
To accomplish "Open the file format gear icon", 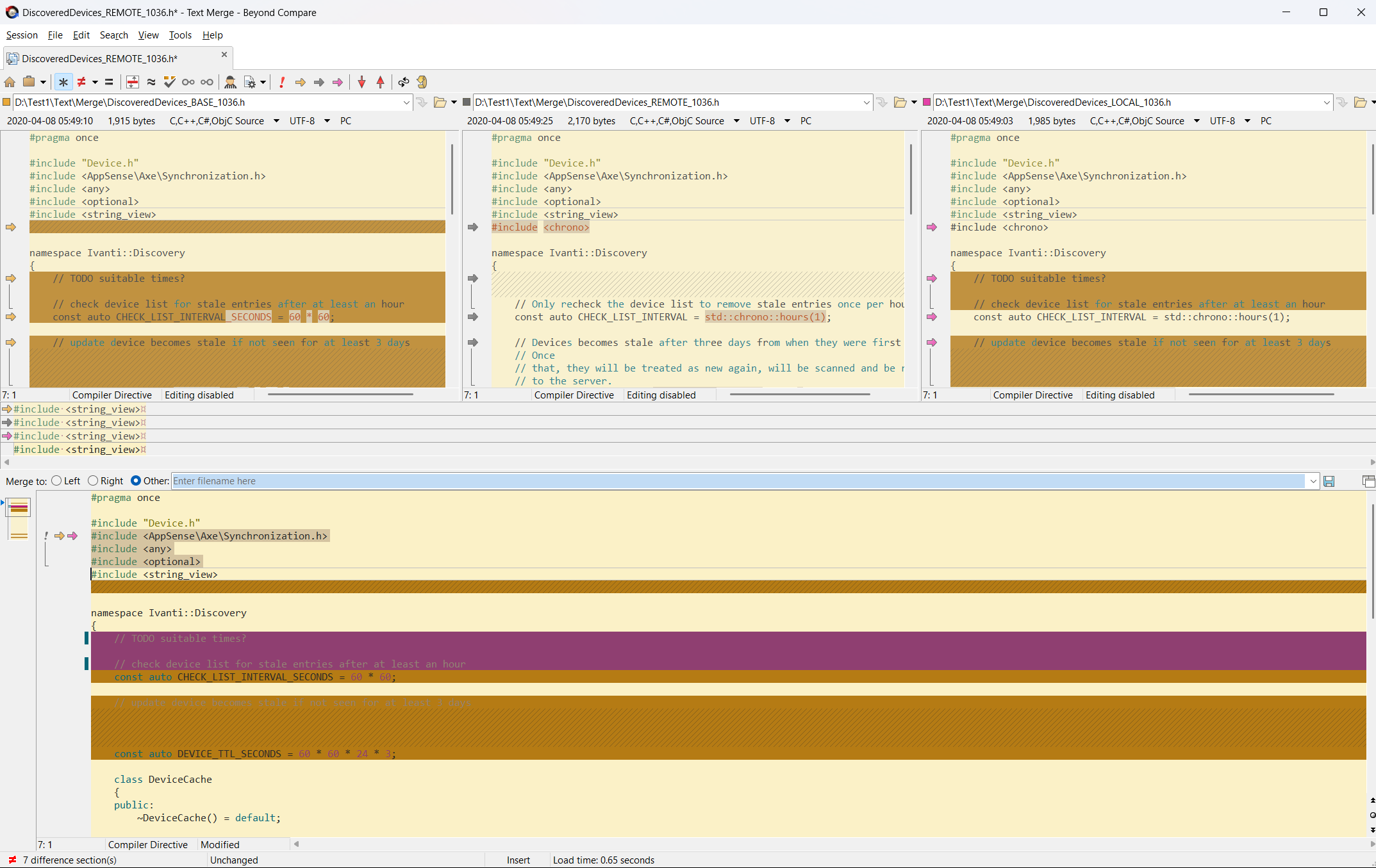I will tap(250, 82).
